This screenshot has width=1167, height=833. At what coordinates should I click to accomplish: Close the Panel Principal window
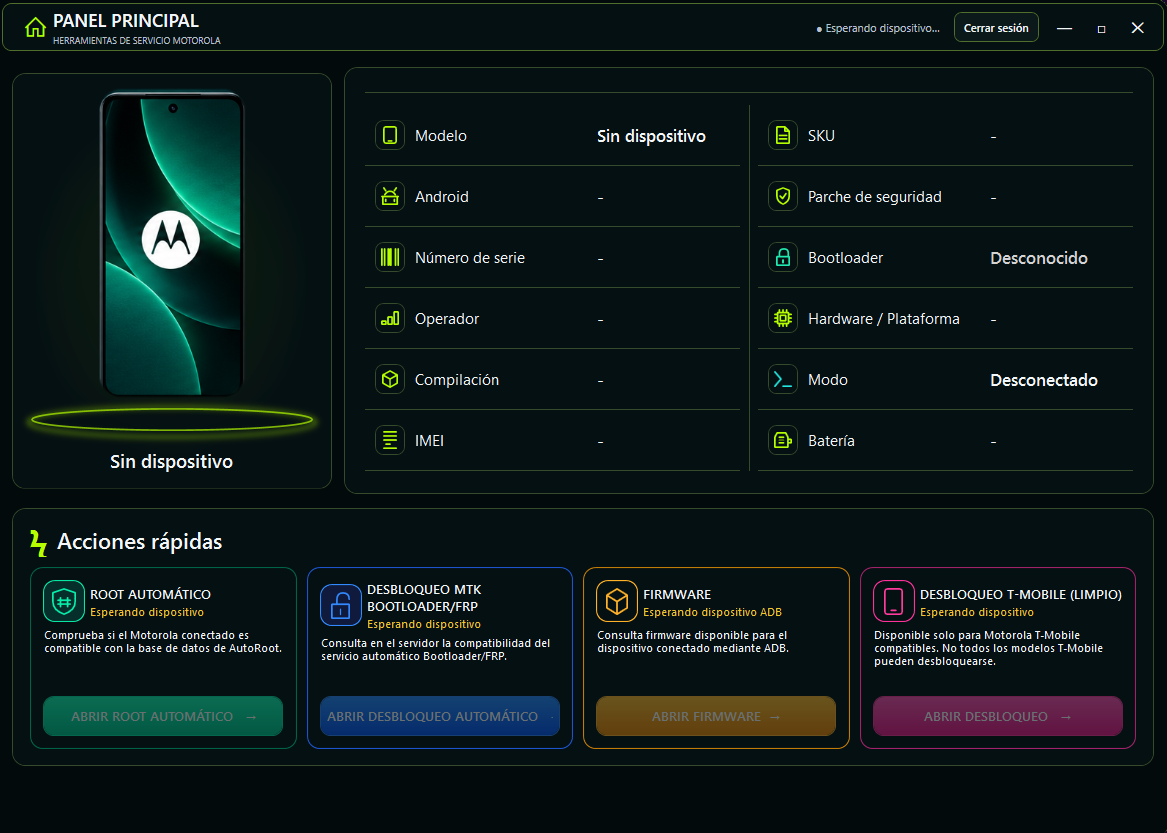point(1137,28)
